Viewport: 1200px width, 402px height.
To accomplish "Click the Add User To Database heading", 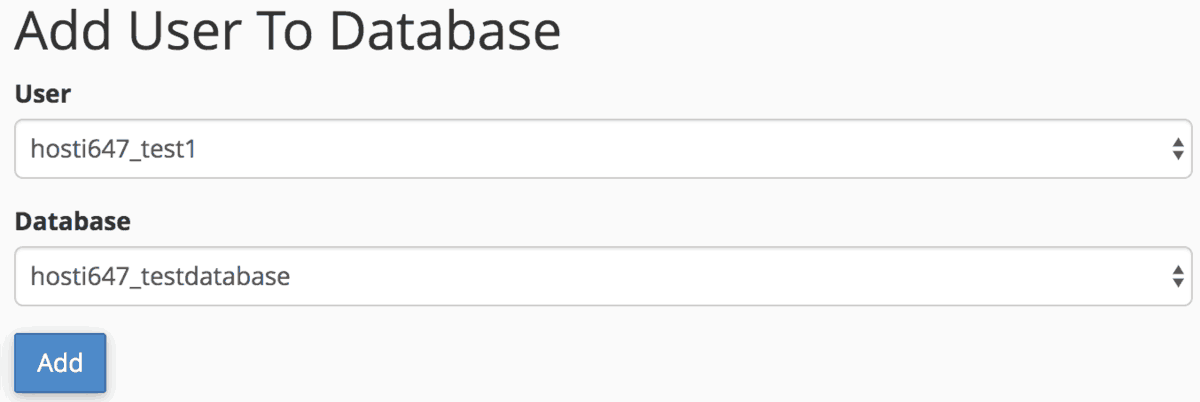I will tap(287, 33).
